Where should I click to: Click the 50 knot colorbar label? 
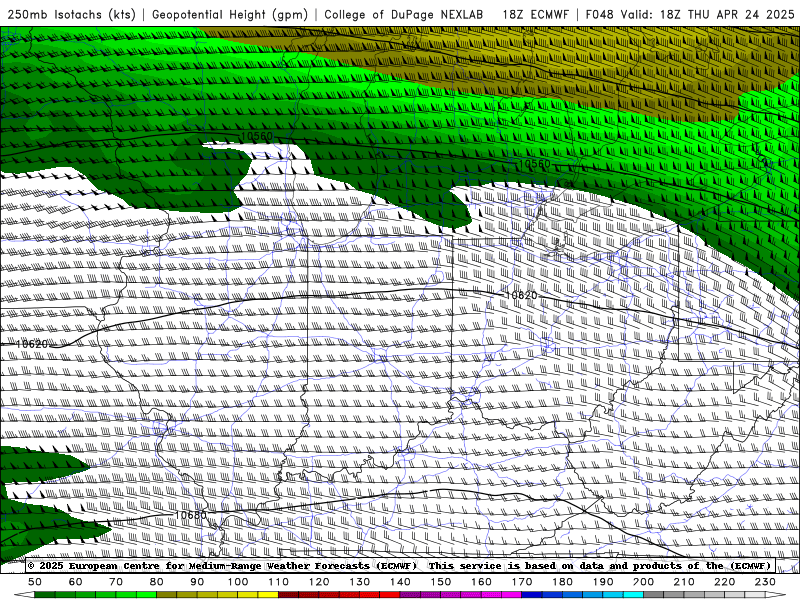click(x=35, y=582)
